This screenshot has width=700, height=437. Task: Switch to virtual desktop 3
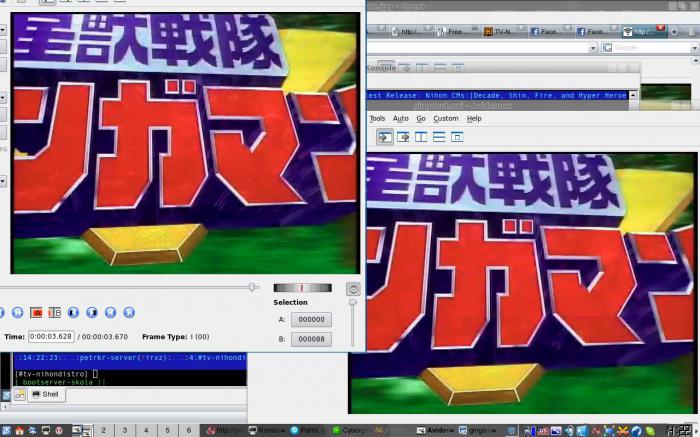coord(125,430)
